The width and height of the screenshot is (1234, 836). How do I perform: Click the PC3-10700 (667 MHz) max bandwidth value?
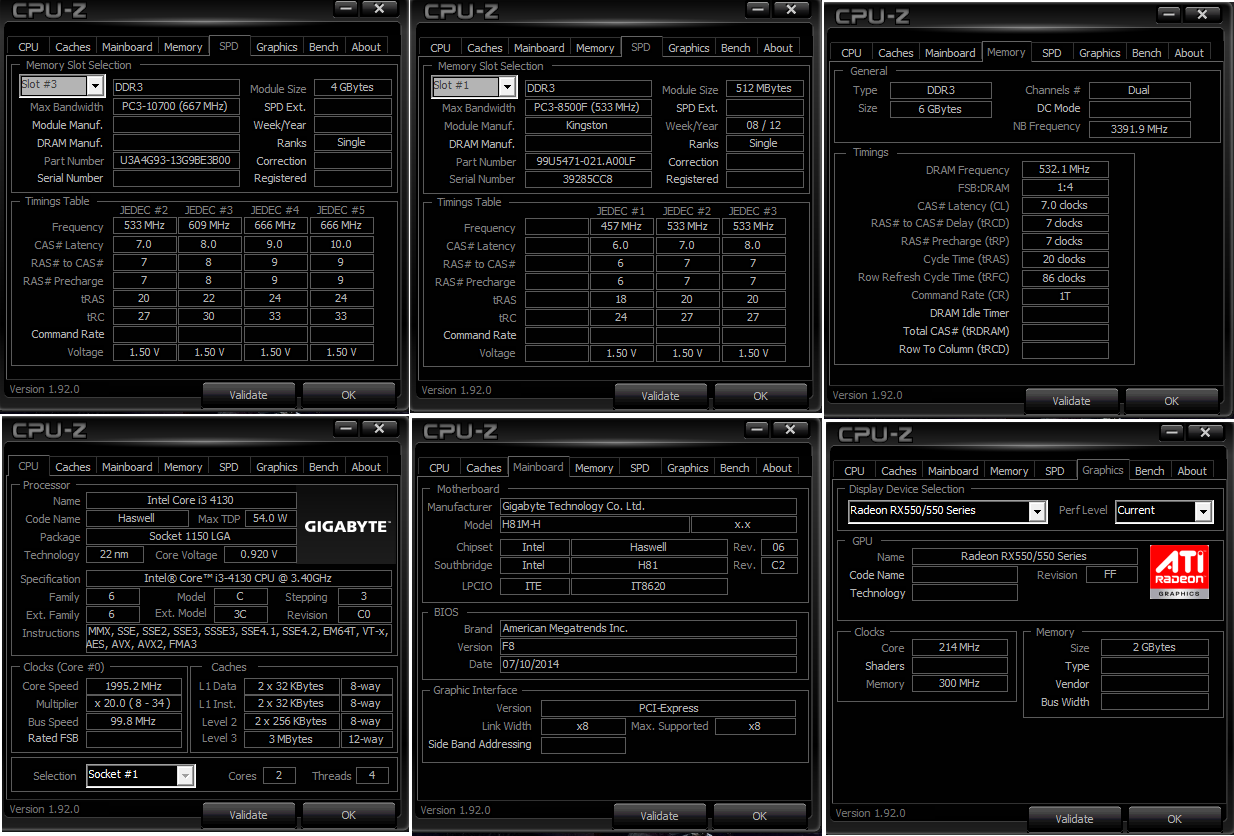coord(176,106)
